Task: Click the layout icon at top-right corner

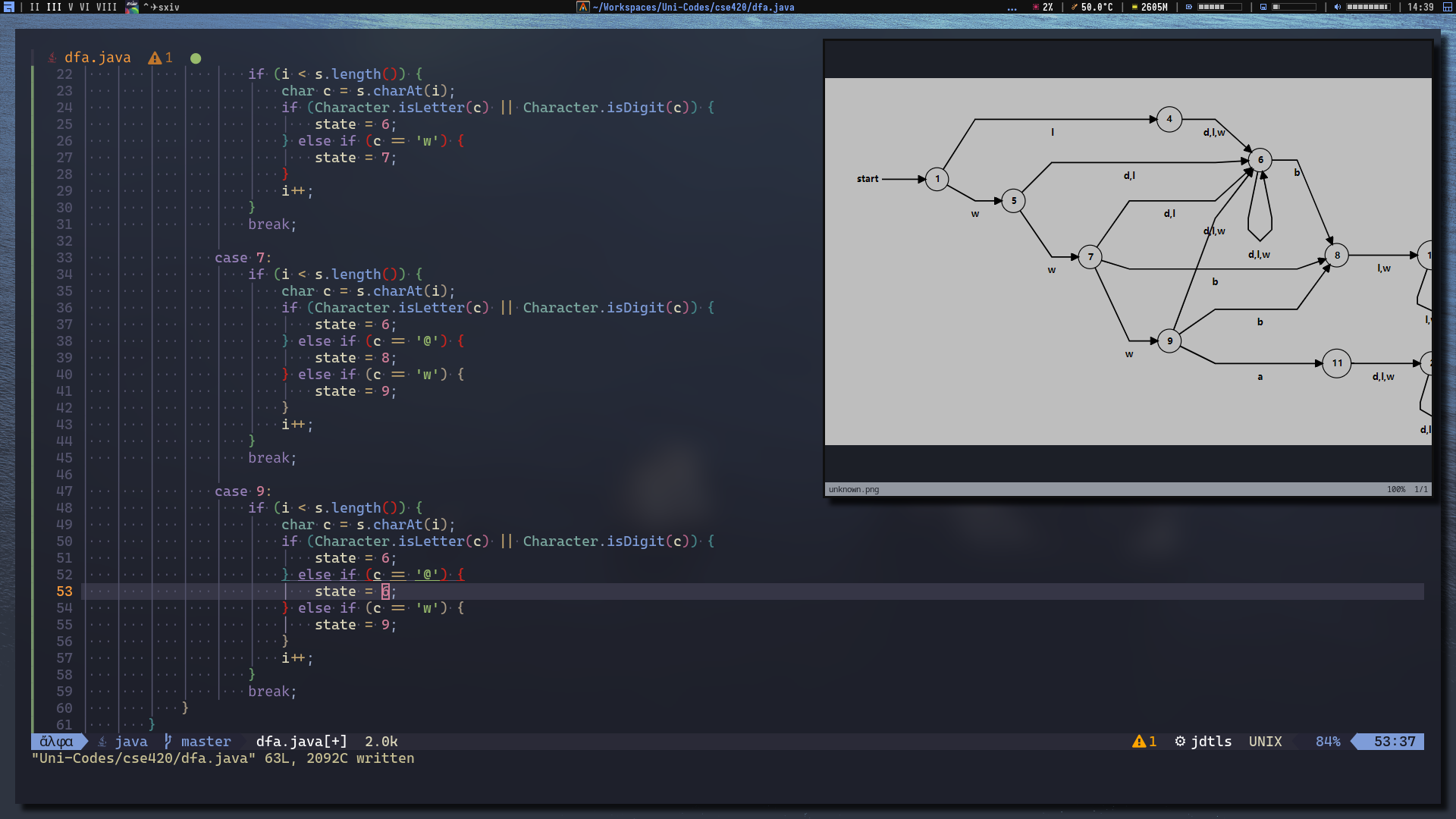Action: pos(1448,7)
